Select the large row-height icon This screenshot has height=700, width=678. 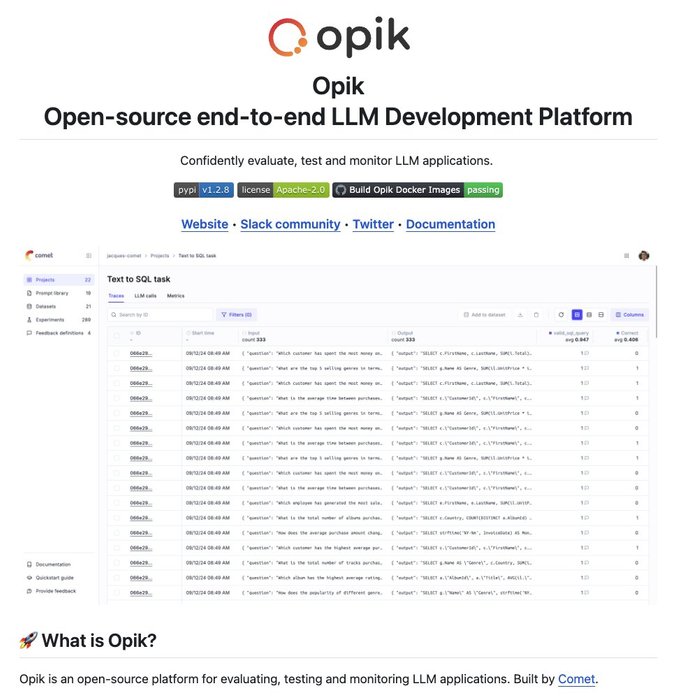601,315
